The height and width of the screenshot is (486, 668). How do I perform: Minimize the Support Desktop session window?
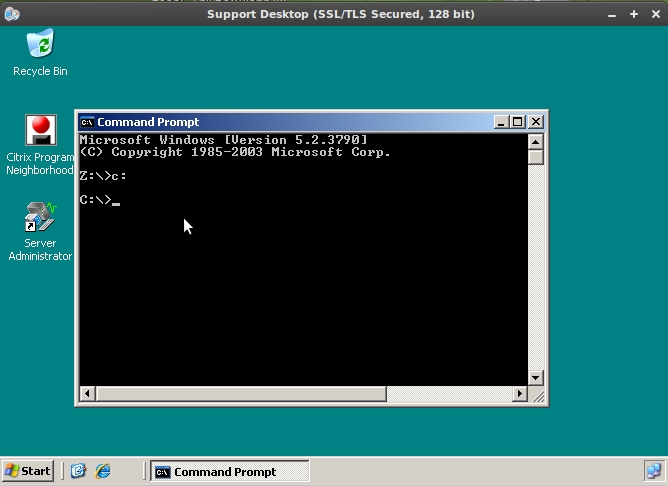pyautogui.click(x=613, y=14)
